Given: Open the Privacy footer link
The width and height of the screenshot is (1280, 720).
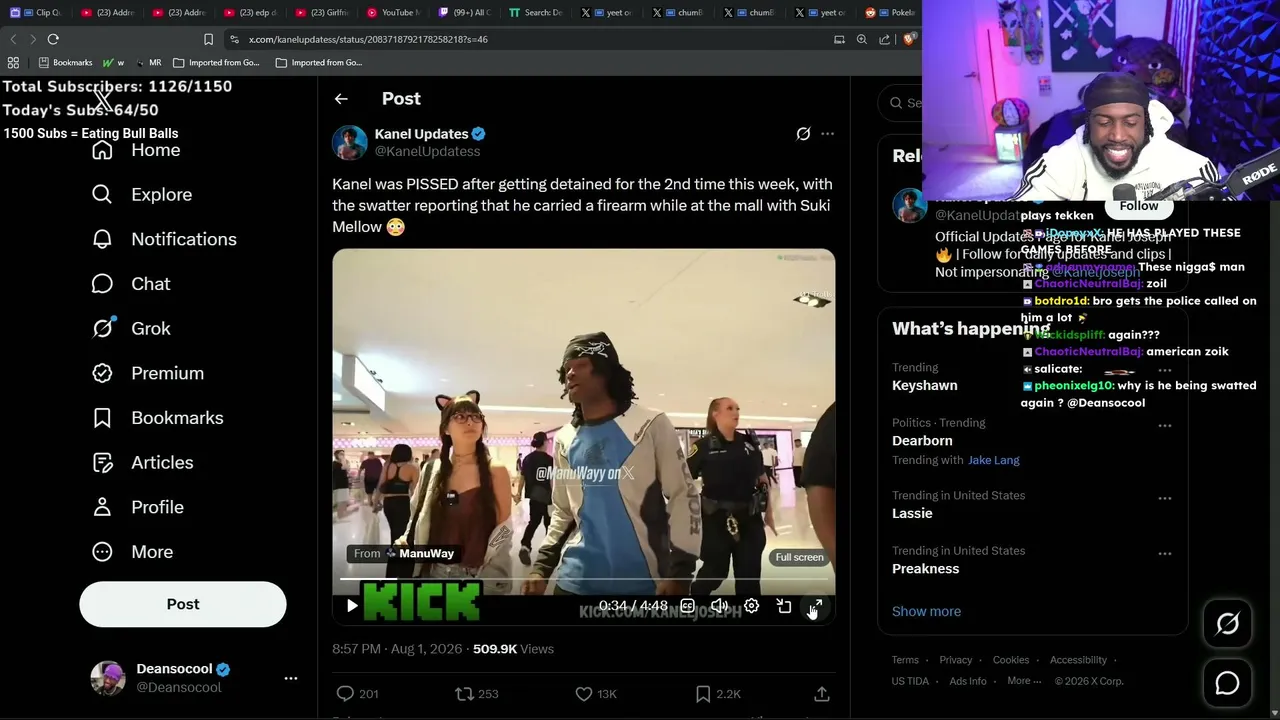Looking at the screenshot, I should pos(956,660).
